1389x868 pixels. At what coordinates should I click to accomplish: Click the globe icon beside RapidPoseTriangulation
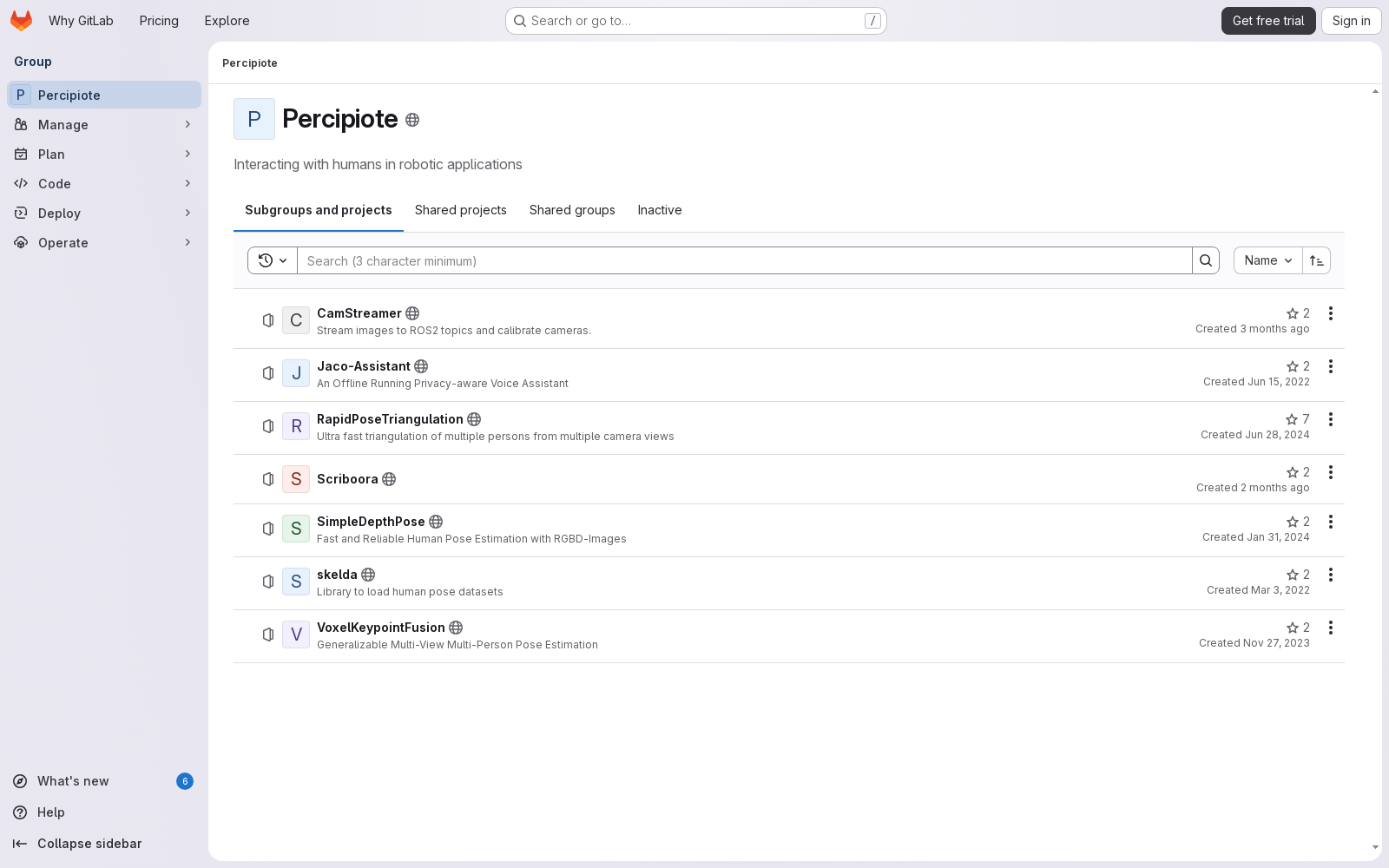pyautogui.click(x=474, y=419)
